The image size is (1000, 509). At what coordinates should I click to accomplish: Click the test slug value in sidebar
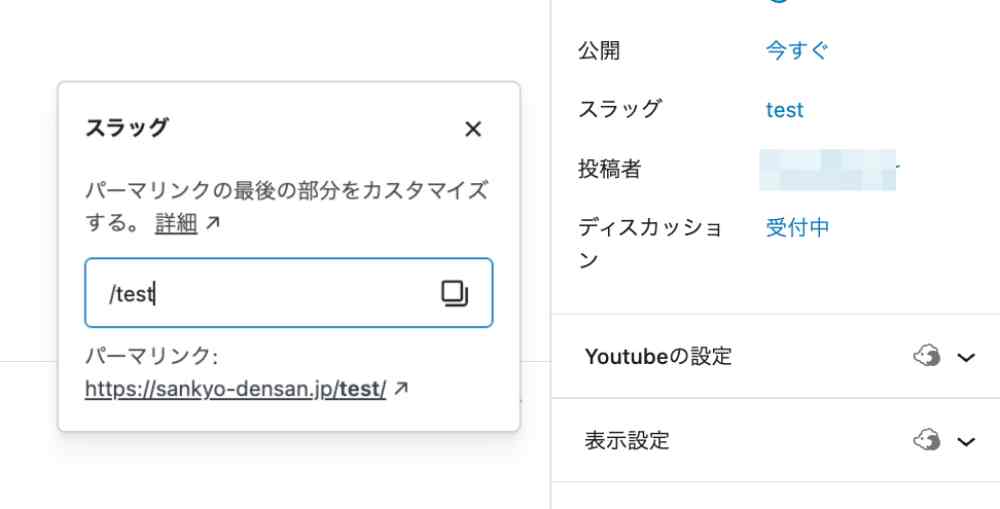785,110
